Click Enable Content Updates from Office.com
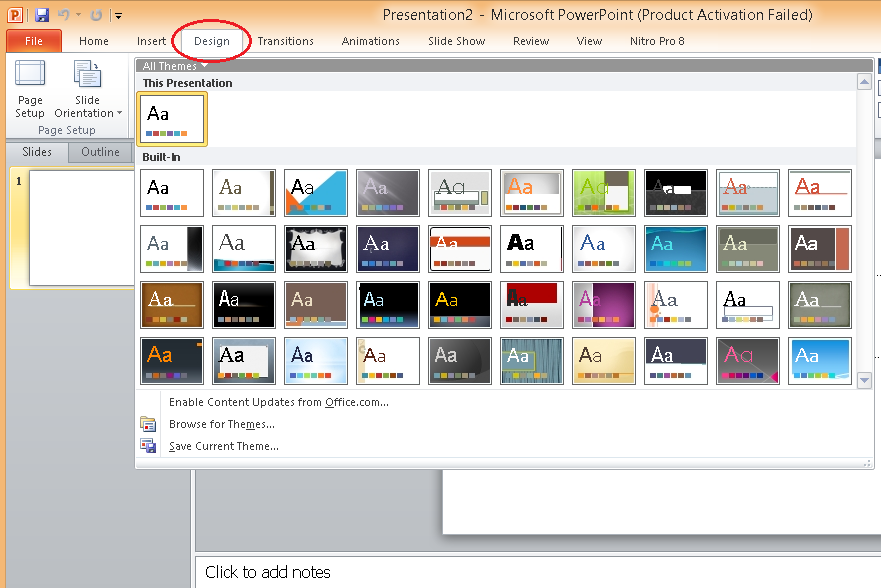The height and width of the screenshot is (588, 881). coord(278,402)
